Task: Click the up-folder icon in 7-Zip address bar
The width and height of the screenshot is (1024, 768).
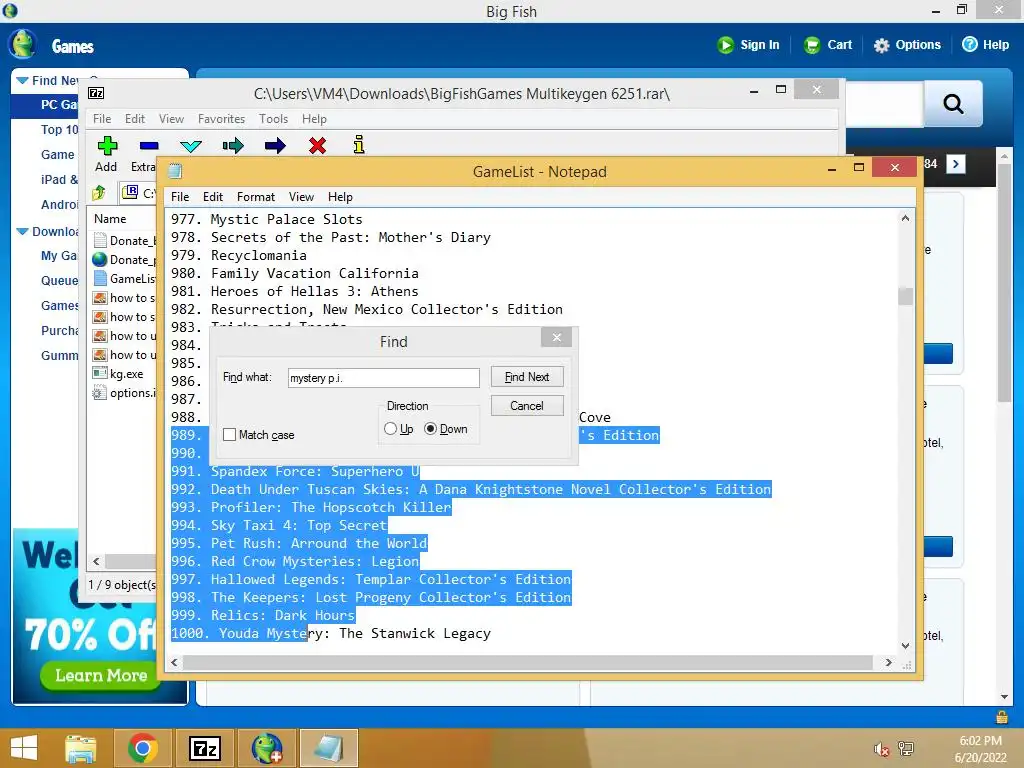Action: point(99,193)
